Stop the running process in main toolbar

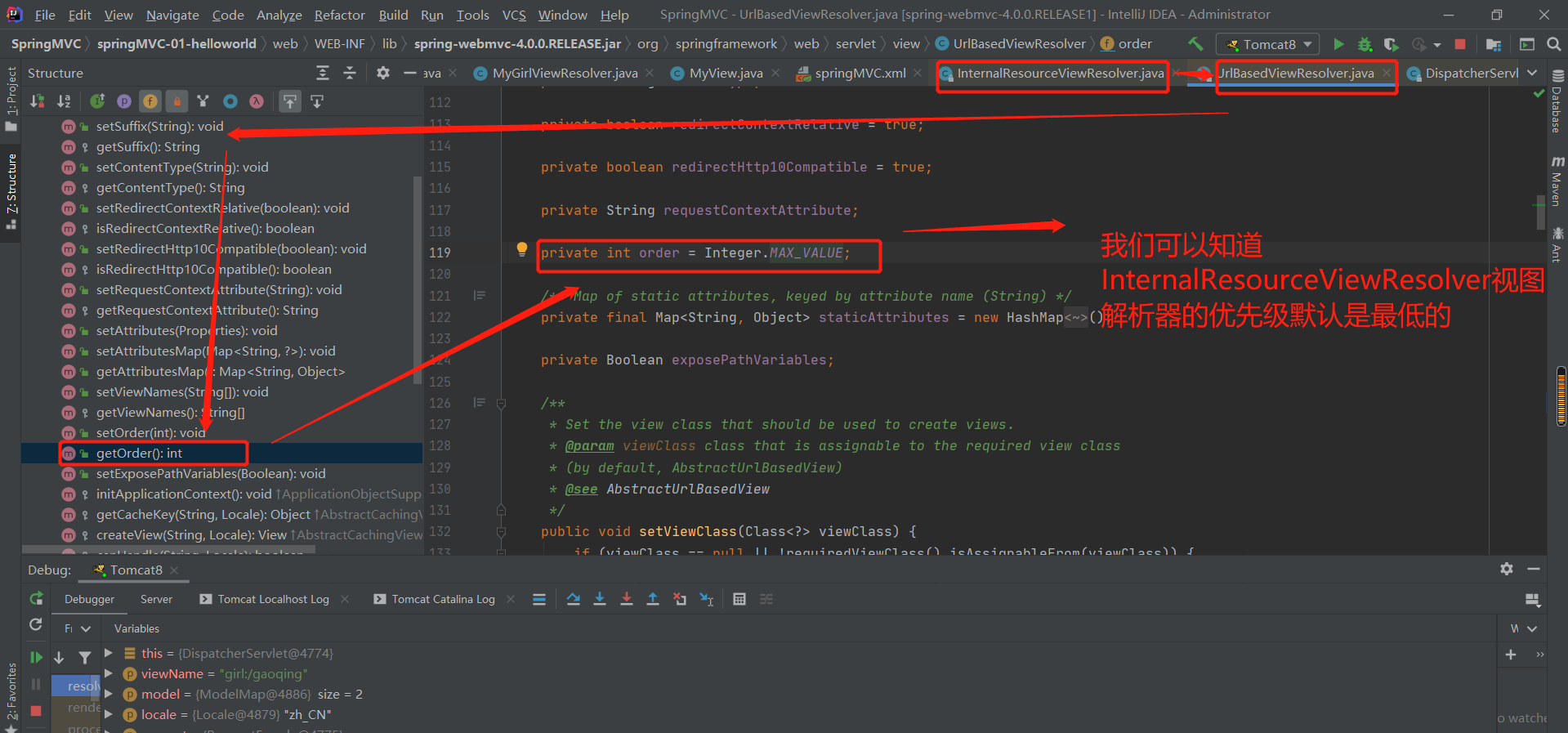coord(1460,44)
